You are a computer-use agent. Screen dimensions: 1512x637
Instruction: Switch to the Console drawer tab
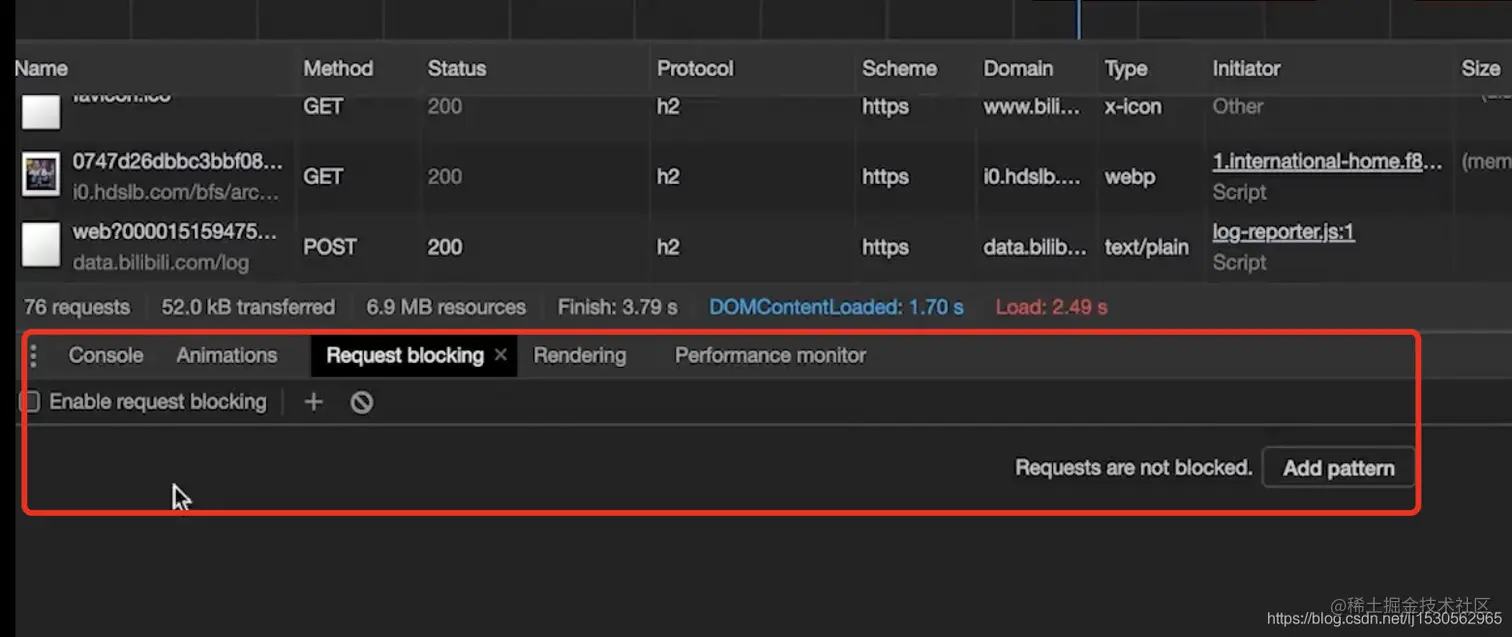[x=106, y=355]
